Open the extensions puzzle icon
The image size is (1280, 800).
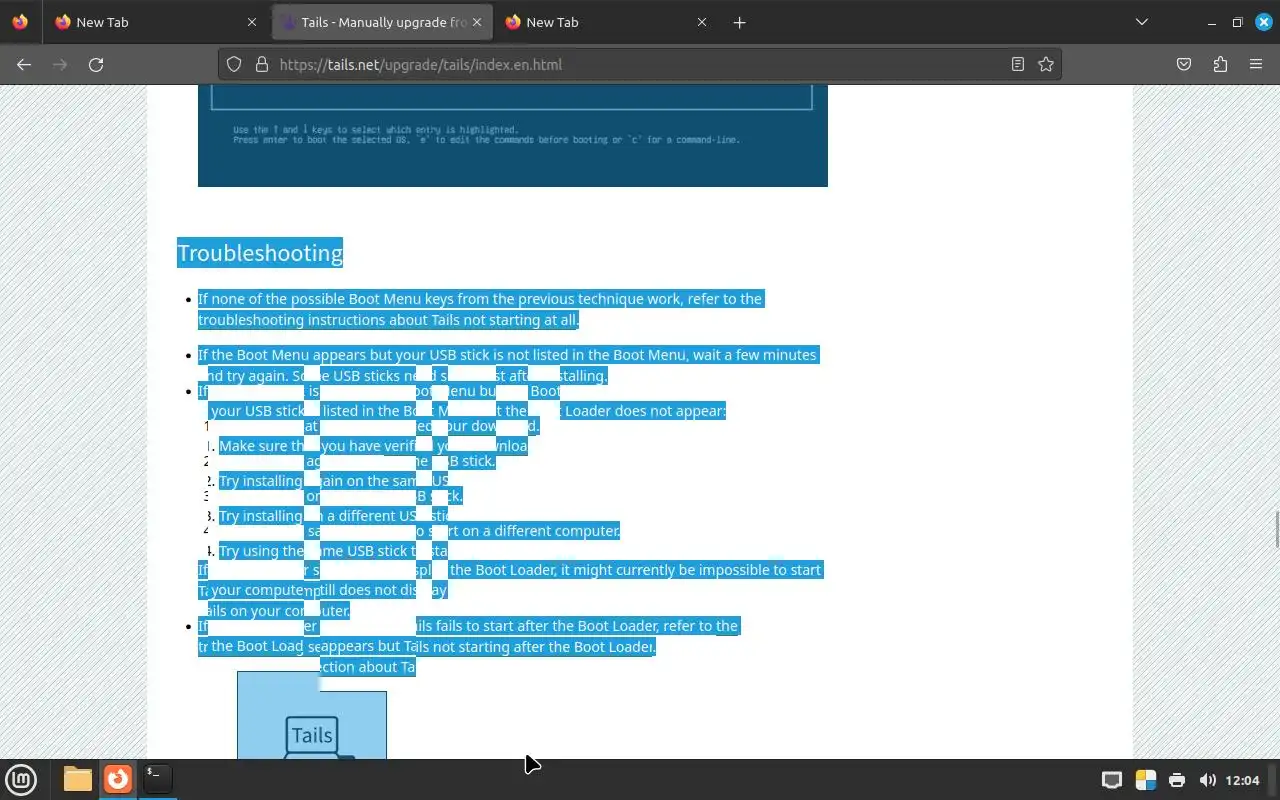[1220, 64]
